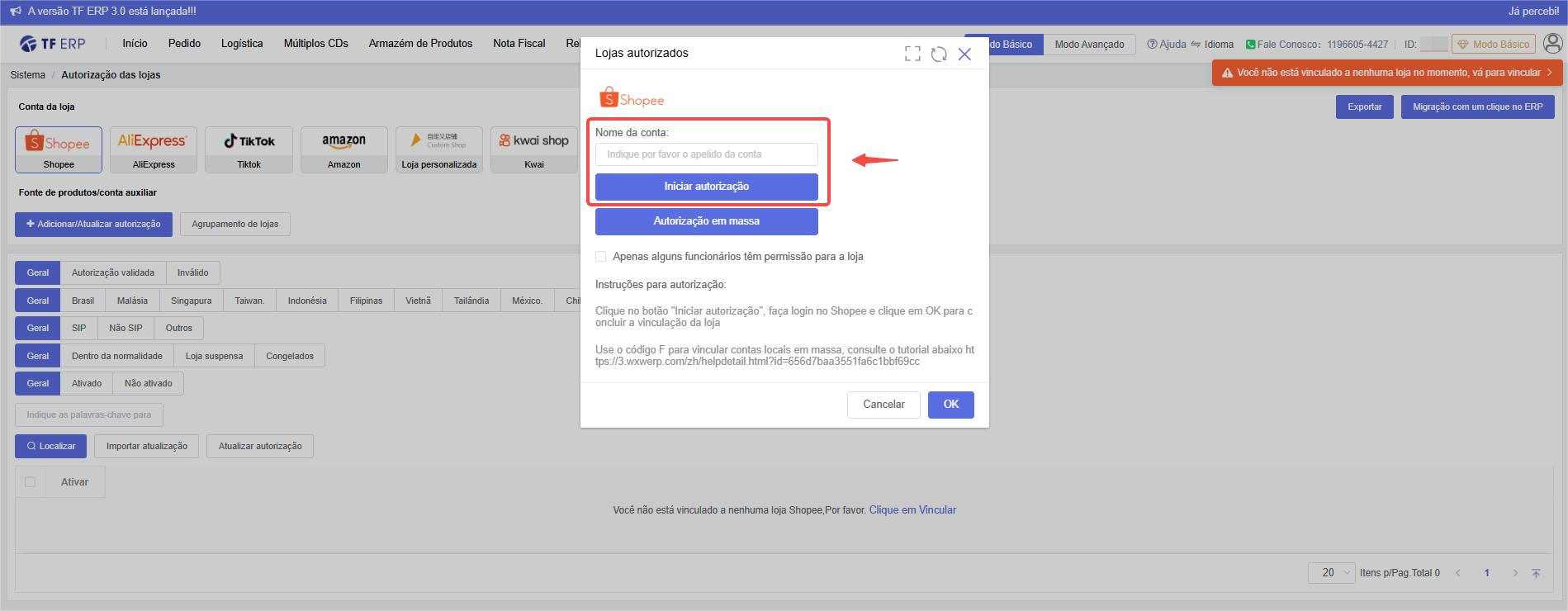Select the SIP filter tab
Viewport: 1568px width, 611px height.
(78, 328)
